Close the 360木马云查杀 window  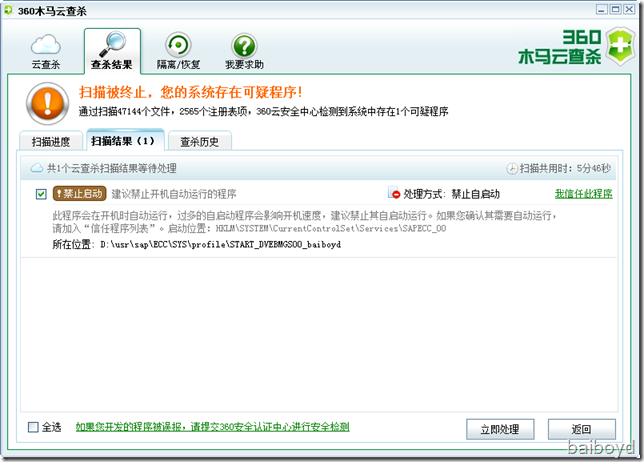click(629, 9)
